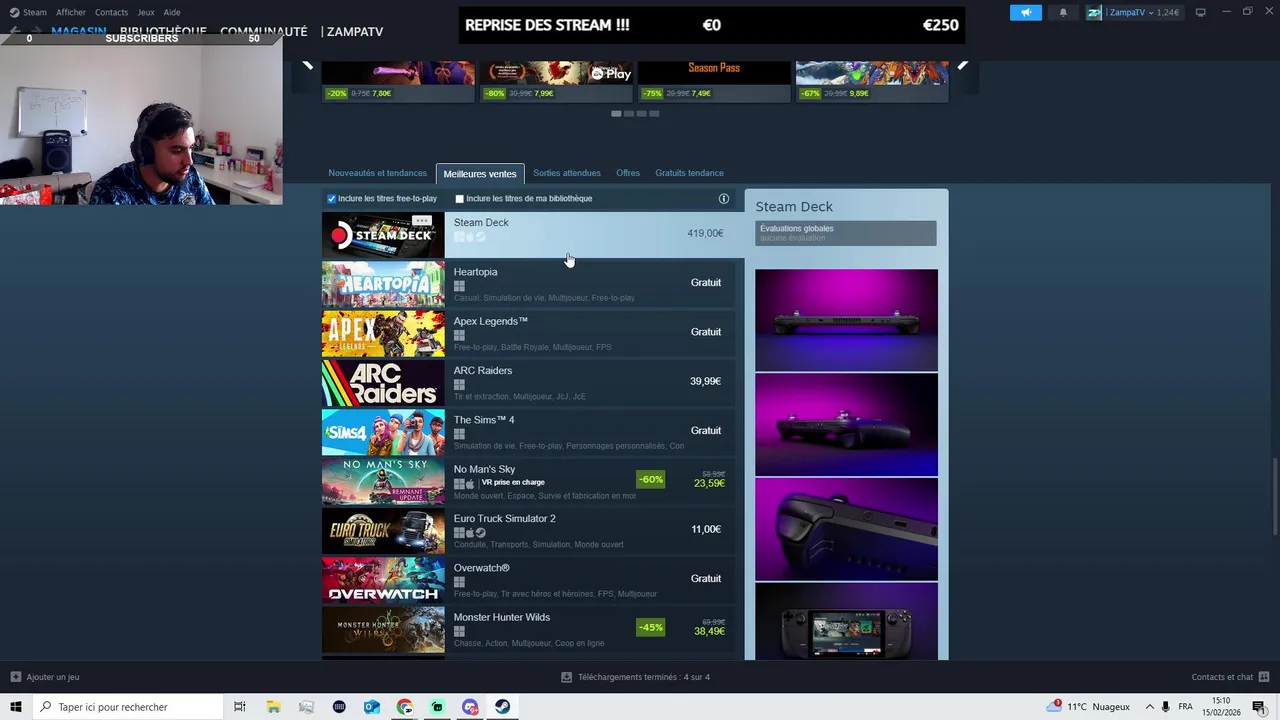Select the Gratuits tendance tab
The image size is (1280, 720).
[x=689, y=173]
